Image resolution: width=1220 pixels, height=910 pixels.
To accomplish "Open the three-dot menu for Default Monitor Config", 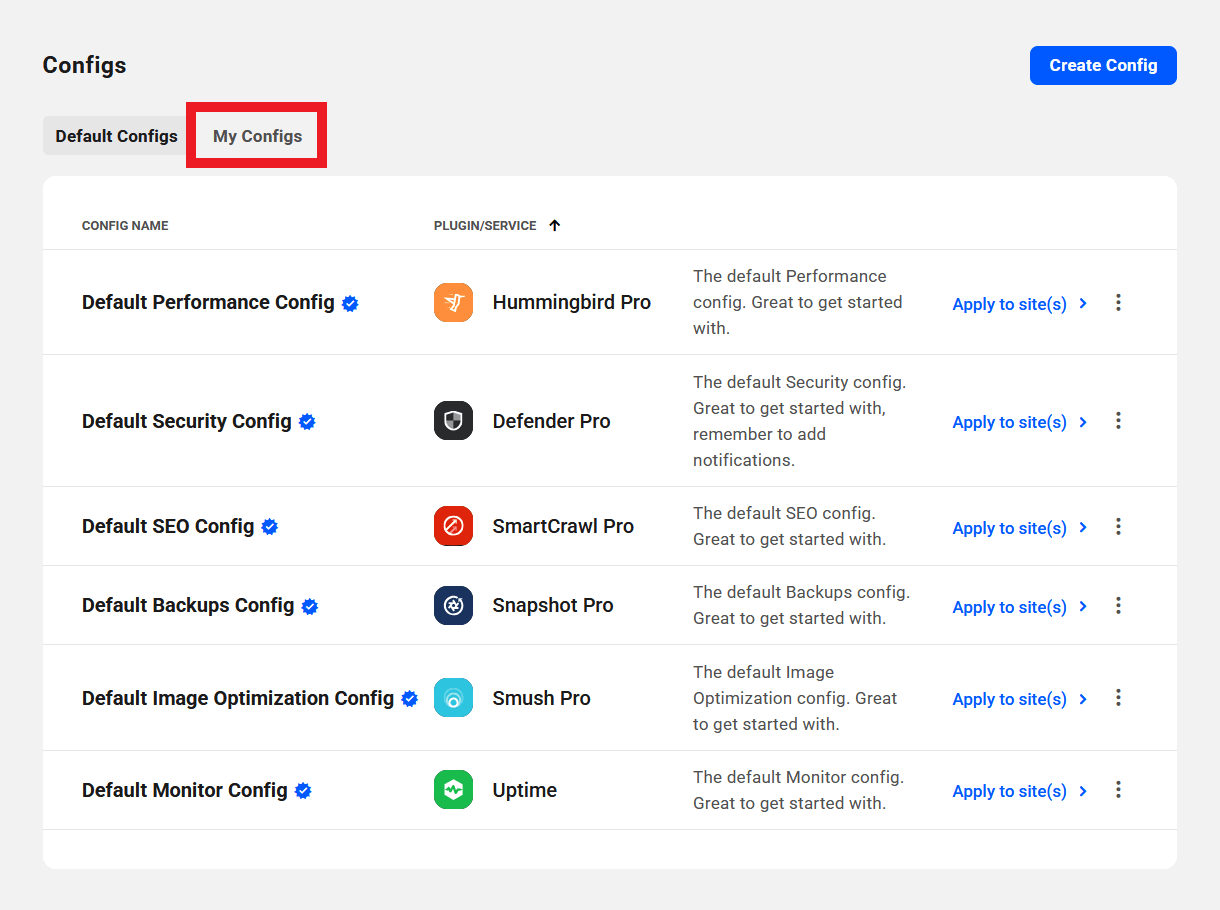I will pos(1118,790).
